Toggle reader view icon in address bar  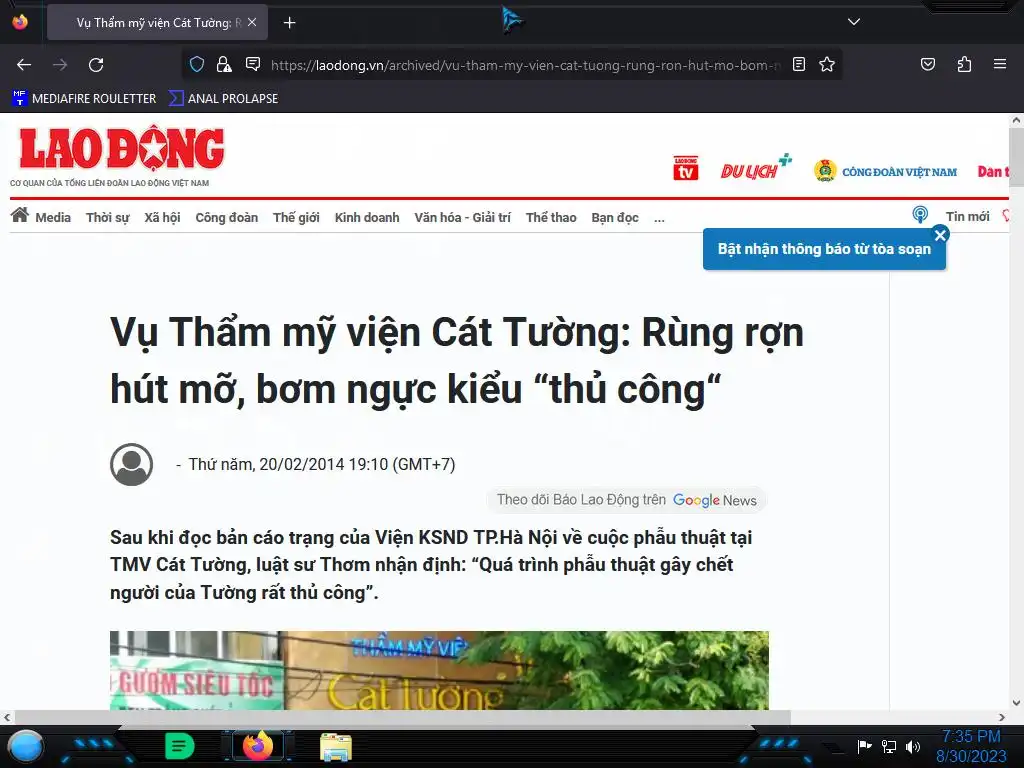[799, 64]
